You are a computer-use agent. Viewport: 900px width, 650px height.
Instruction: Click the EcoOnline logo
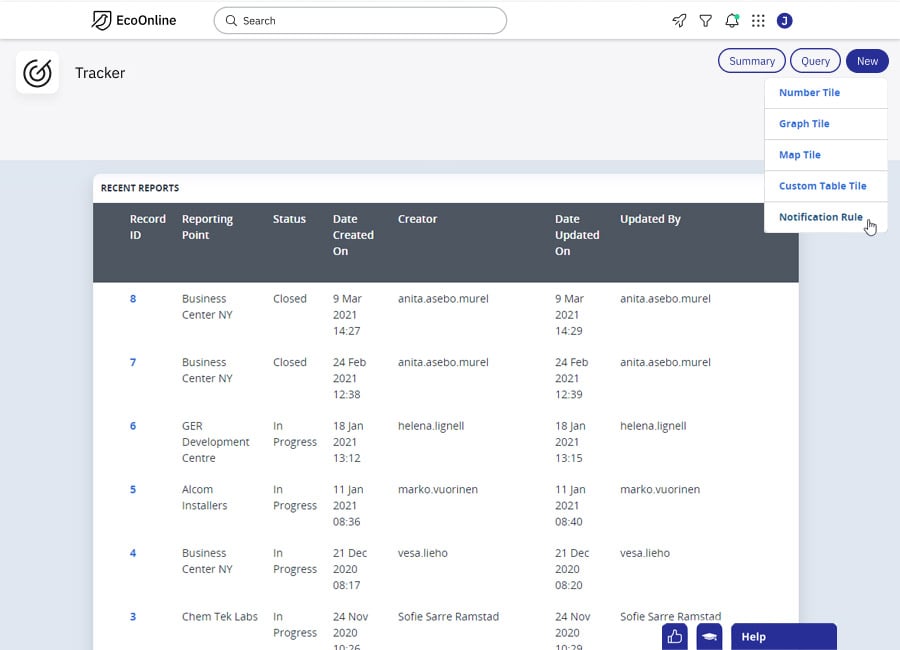click(133, 20)
